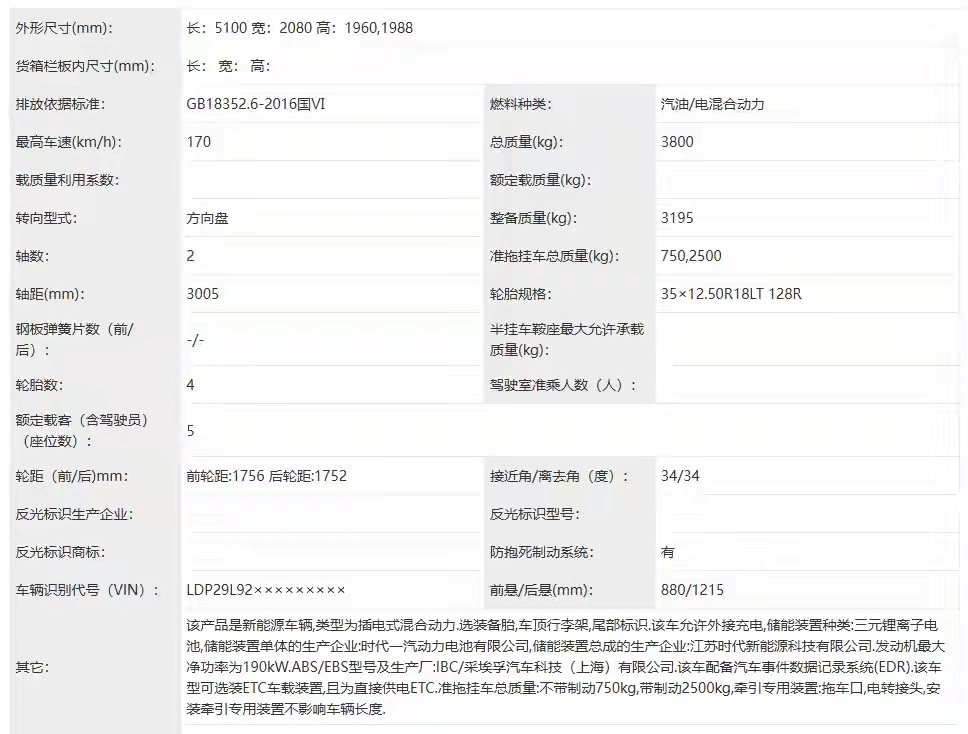The image size is (968, 734).
Task: Click the 反光标识商标 label
Action: coord(60,552)
